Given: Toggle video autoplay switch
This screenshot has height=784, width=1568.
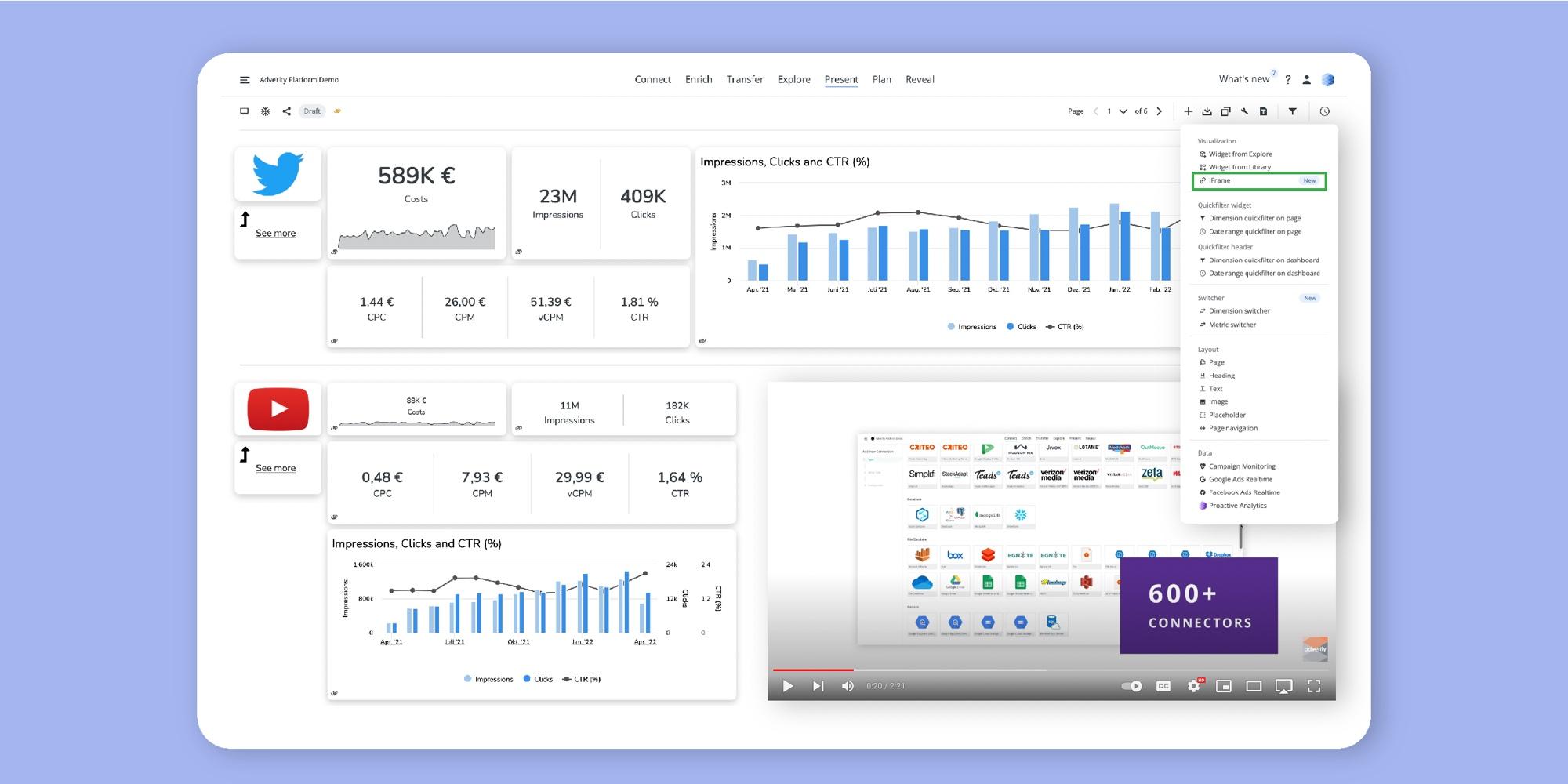Looking at the screenshot, I should pos(1131,686).
